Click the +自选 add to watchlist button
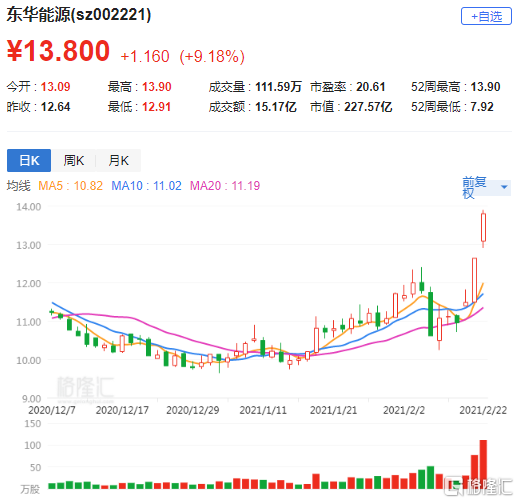Image resolution: width=519 pixels, height=503 pixels. pyautogui.click(x=486, y=16)
